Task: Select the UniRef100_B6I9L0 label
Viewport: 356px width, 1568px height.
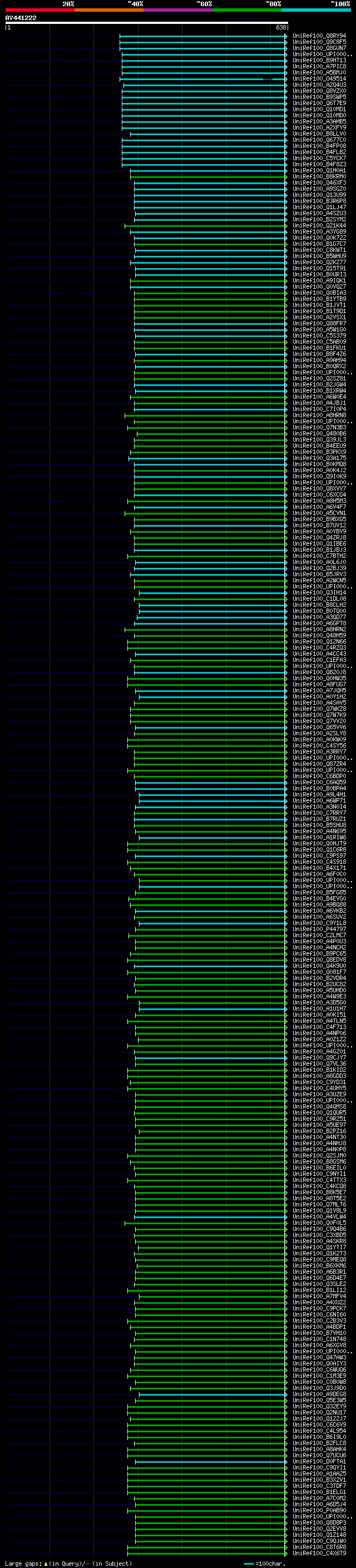Action: click(x=319, y=1437)
